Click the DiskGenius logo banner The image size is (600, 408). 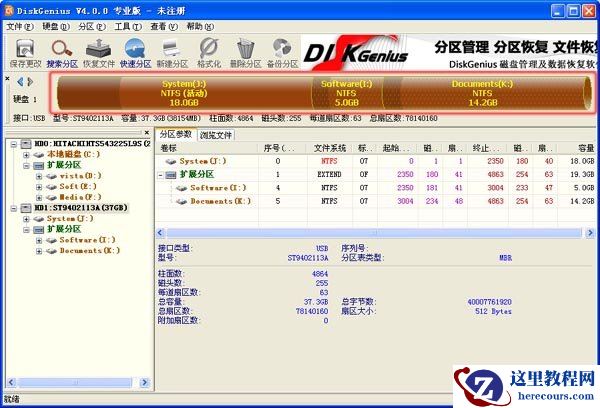355,53
